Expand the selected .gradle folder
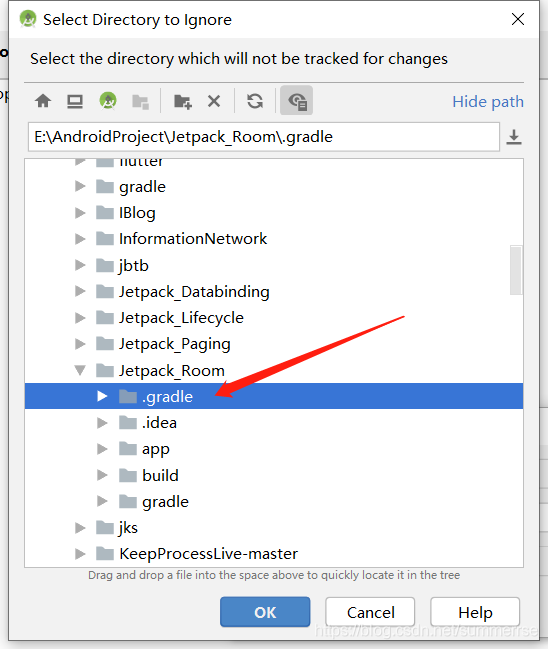This screenshot has height=649, width=548. coord(102,396)
